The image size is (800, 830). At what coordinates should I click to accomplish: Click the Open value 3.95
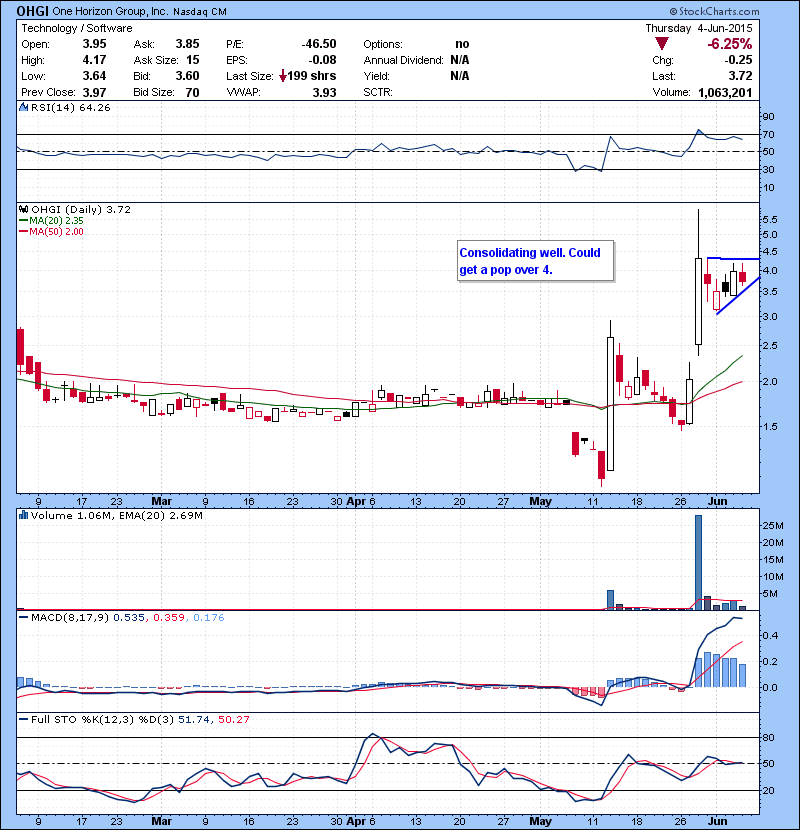click(94, 44)
